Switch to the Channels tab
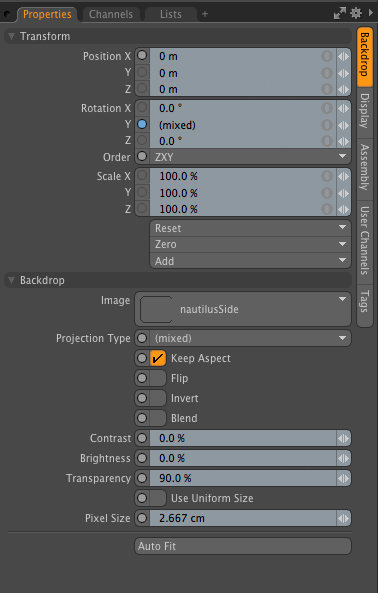Screen dimensions: 378x593 (111, 14)
